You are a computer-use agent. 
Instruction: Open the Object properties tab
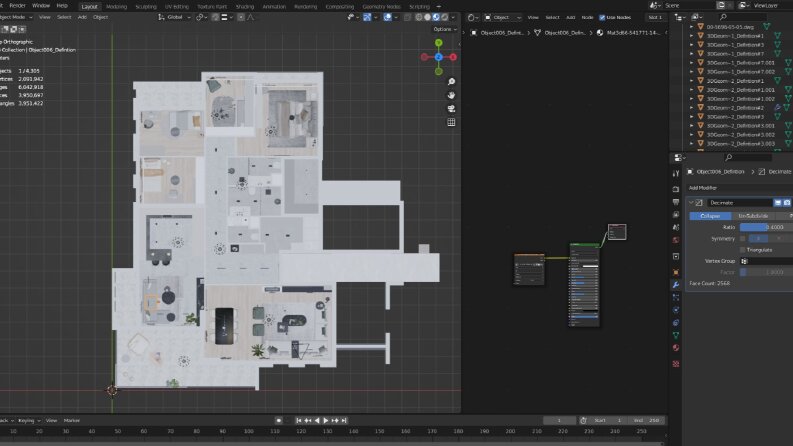[676, 272]
